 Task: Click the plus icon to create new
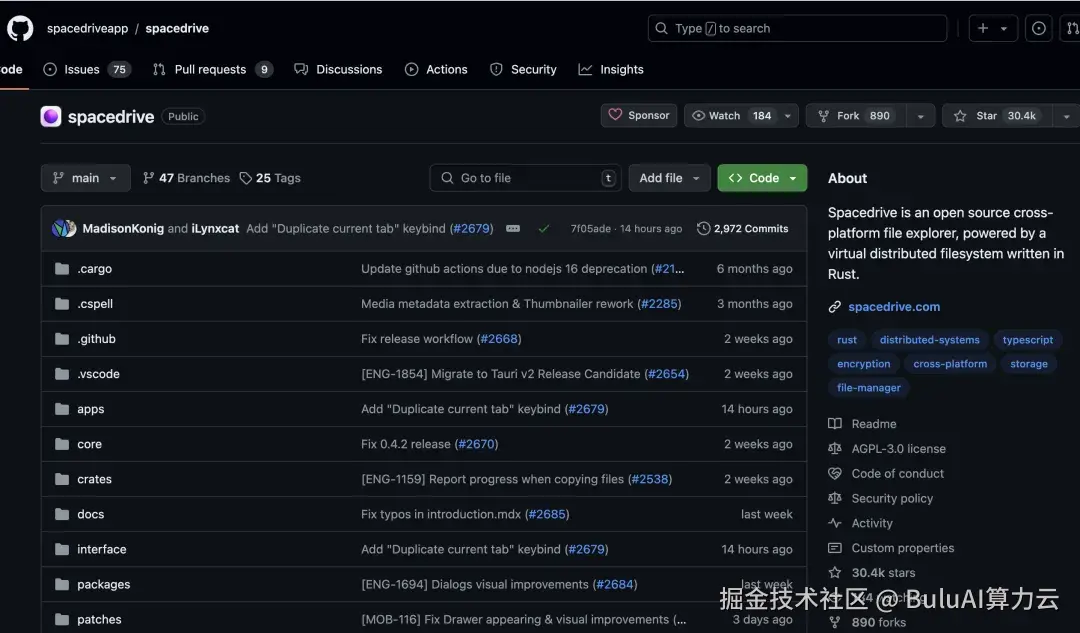point(985,27)
